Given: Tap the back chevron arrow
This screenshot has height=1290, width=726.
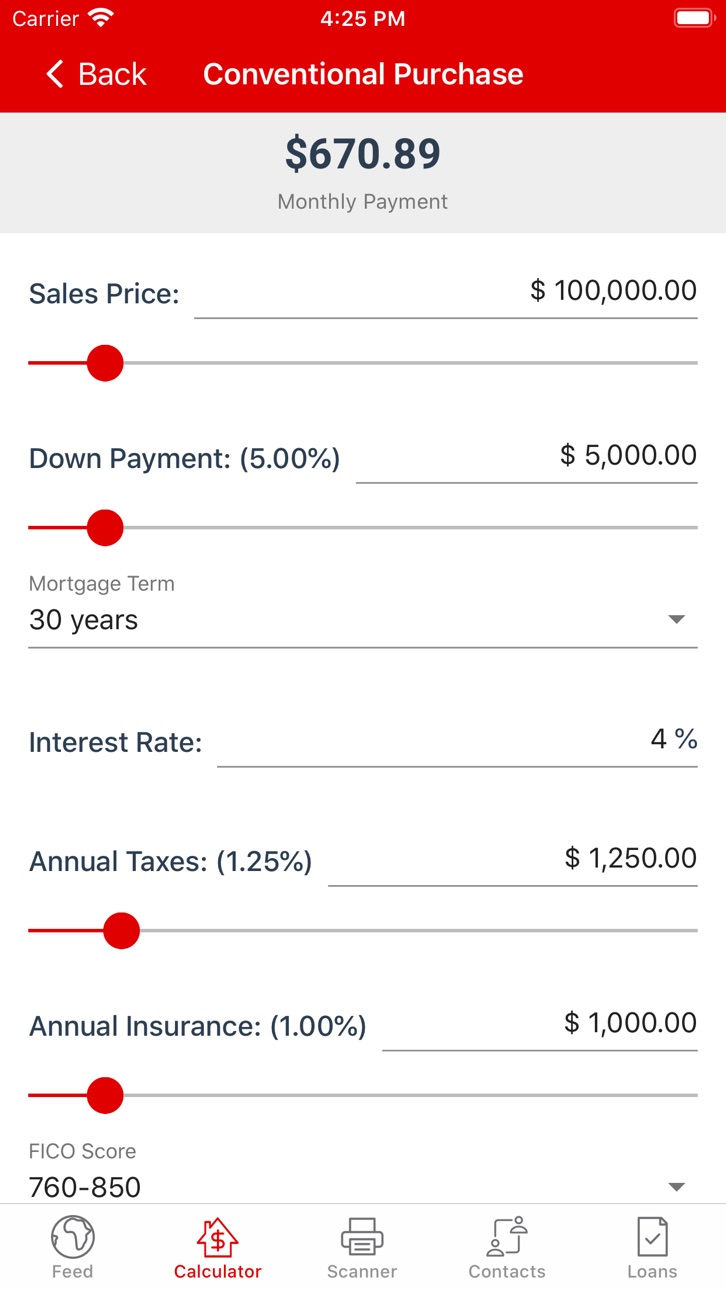Looking at the screenshot, I should pos(55,74).
